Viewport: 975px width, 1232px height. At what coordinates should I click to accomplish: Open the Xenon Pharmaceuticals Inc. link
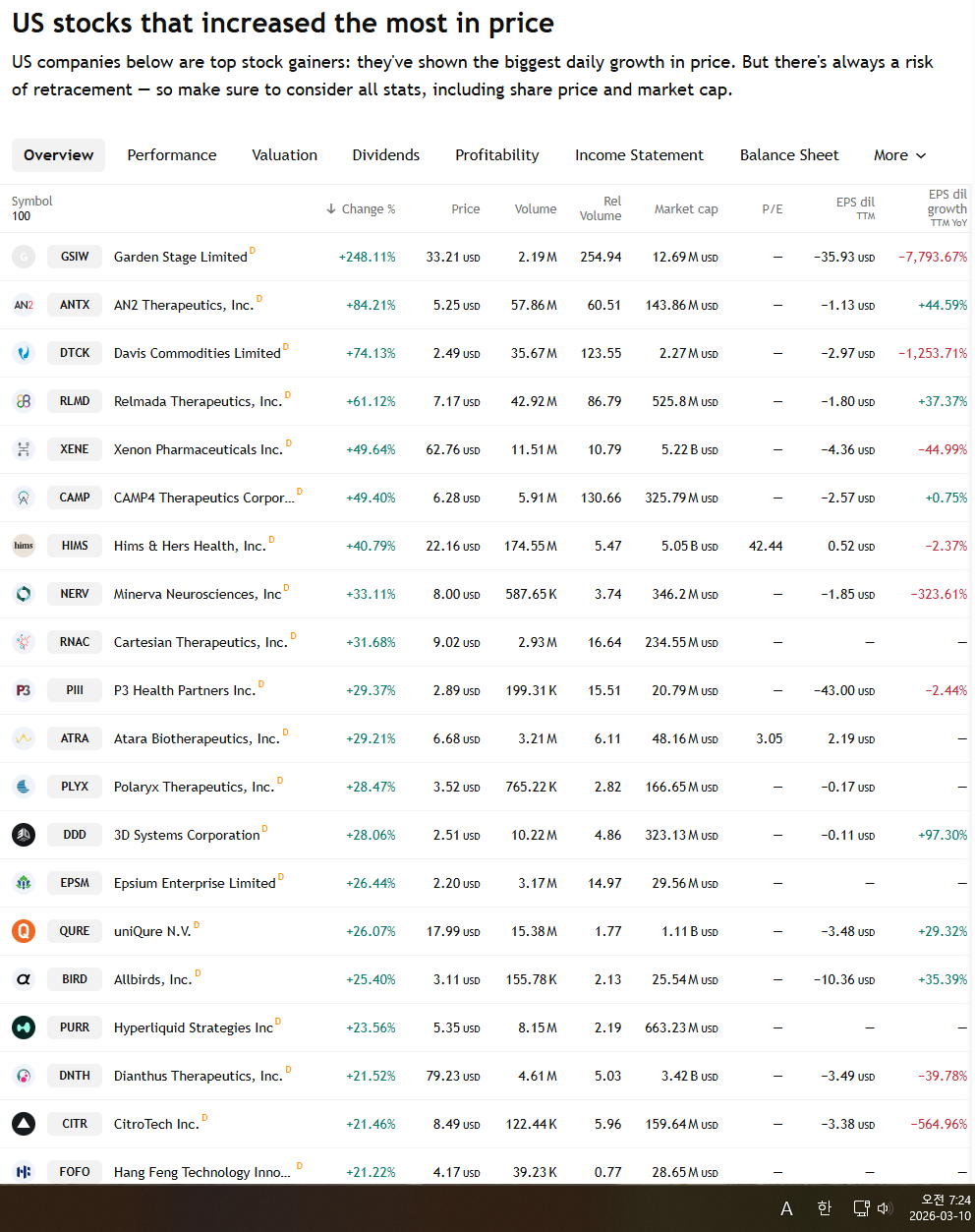[199, 449]
